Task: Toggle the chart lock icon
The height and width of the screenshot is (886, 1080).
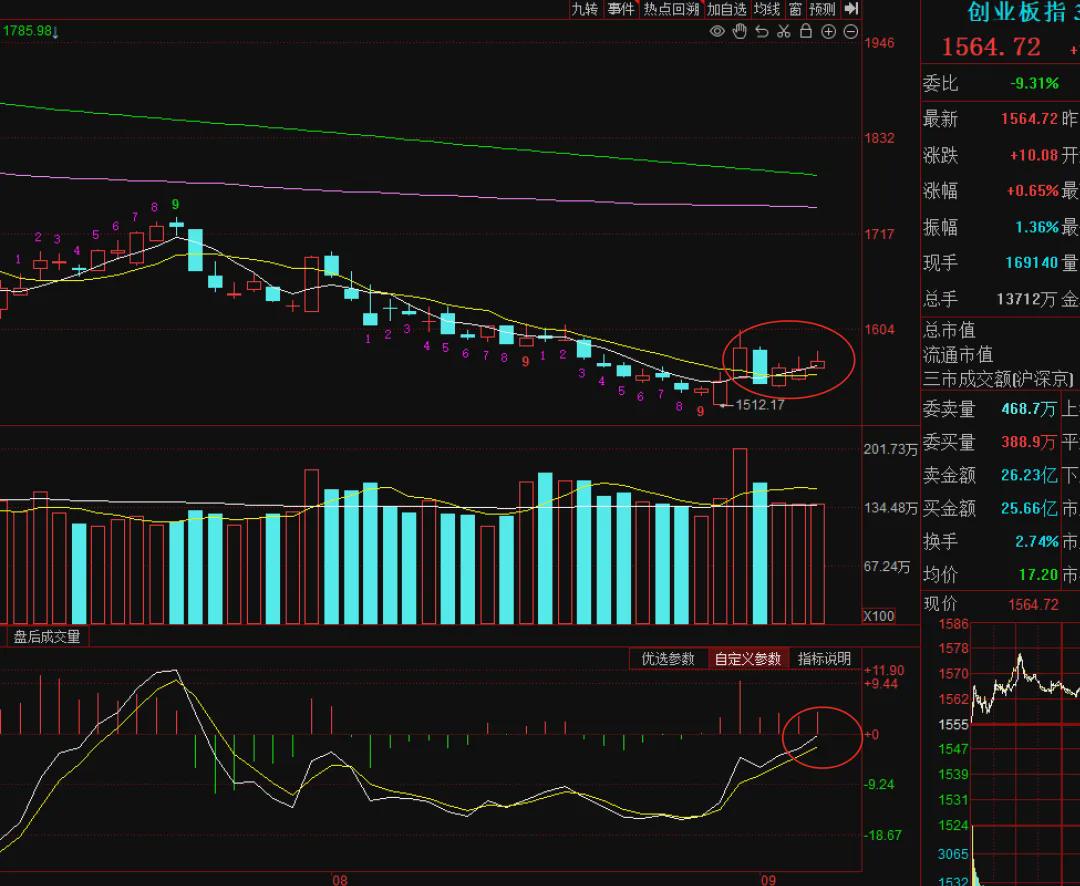Action: (806, 31)
